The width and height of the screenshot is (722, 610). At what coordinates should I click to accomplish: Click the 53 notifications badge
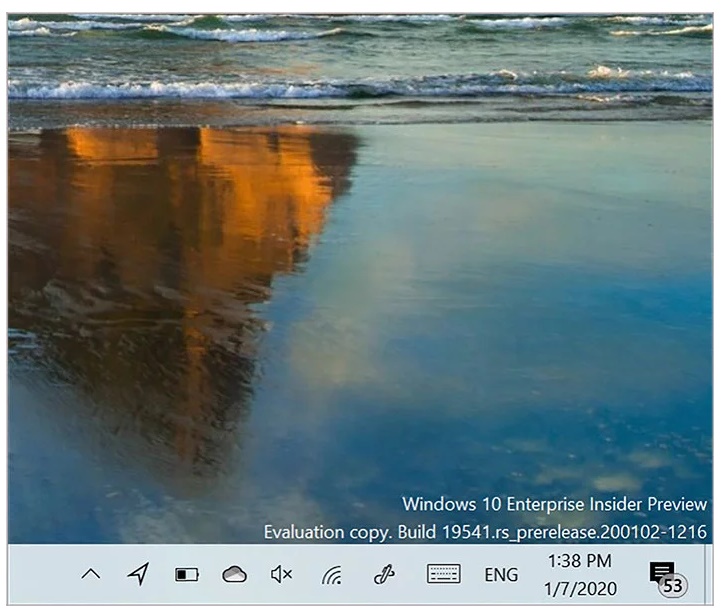(x=673, y=586)
